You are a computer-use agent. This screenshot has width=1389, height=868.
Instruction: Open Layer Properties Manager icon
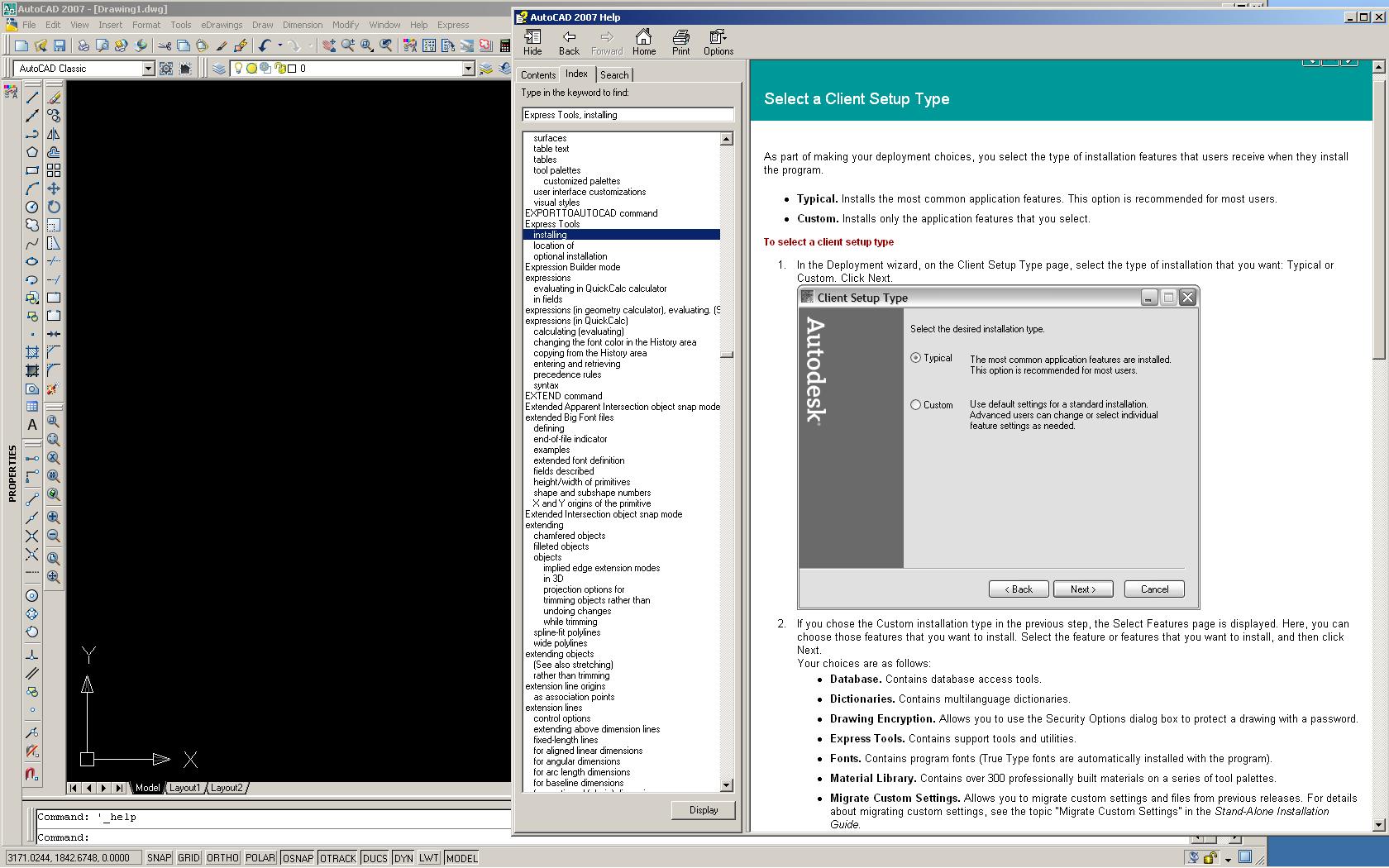pos(218,69)
